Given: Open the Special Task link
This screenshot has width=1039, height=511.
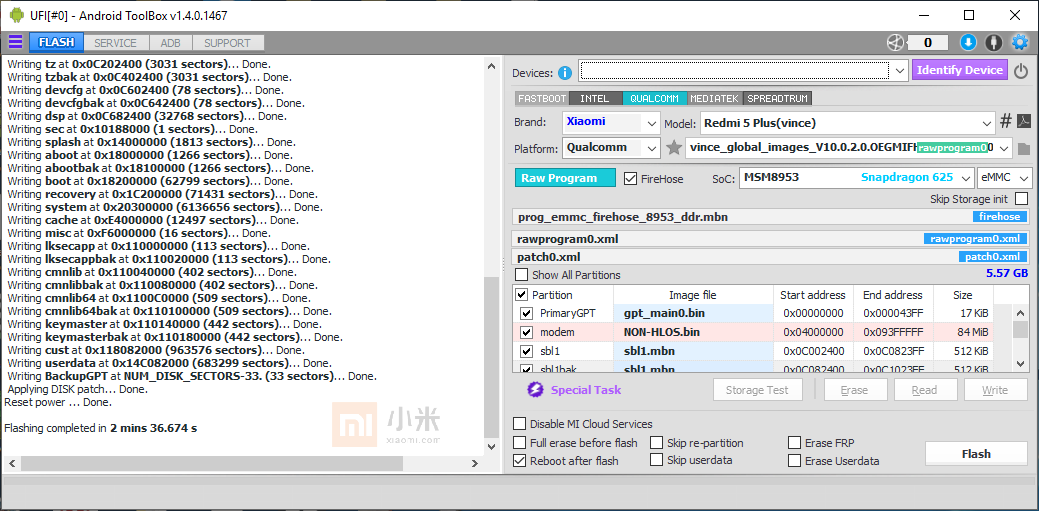Looking at the screenshot, I should (586, 390).
